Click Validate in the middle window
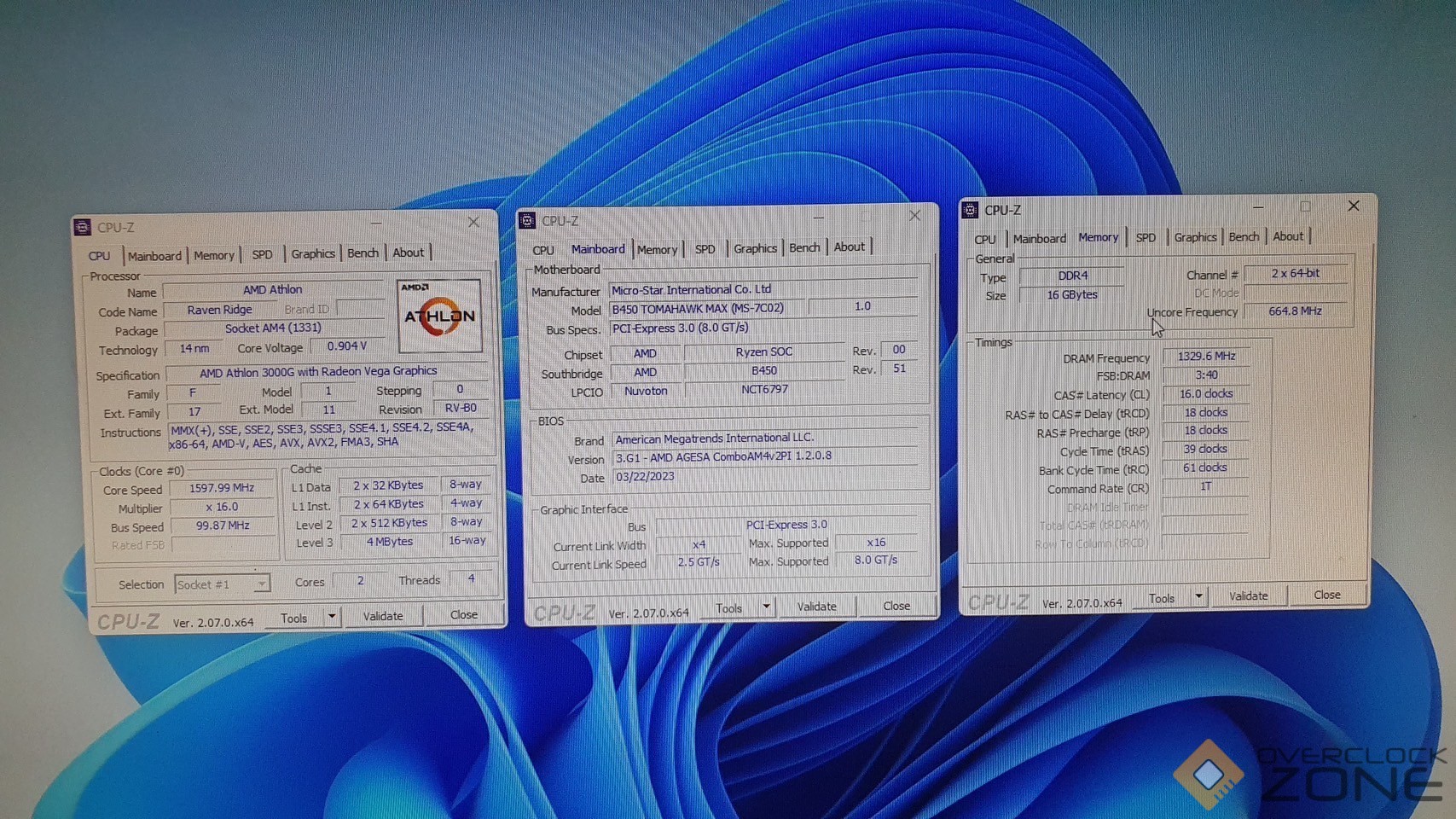The image size is (1456, 819). click(x=816, y=607)
